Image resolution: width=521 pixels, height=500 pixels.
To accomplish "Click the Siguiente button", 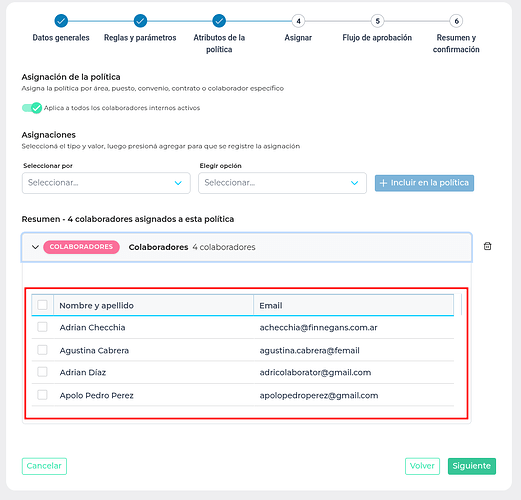I will 472,466.
